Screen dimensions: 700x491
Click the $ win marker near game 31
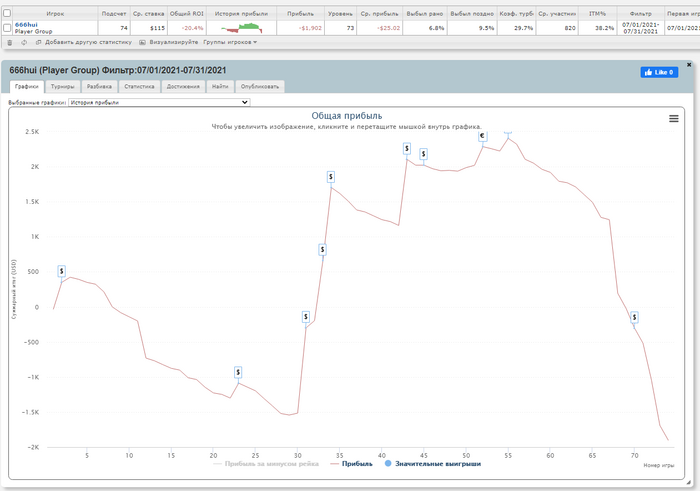pos(306,317)
